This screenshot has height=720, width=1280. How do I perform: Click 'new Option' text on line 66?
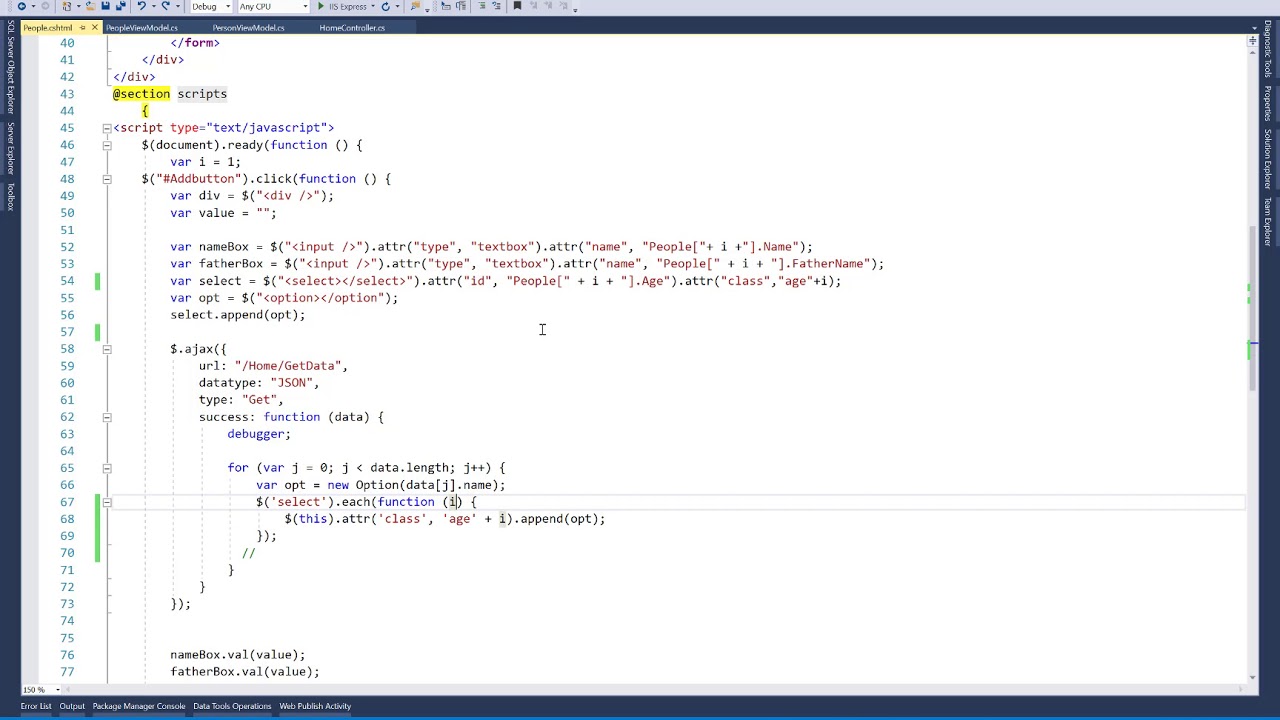click(363, 485)
